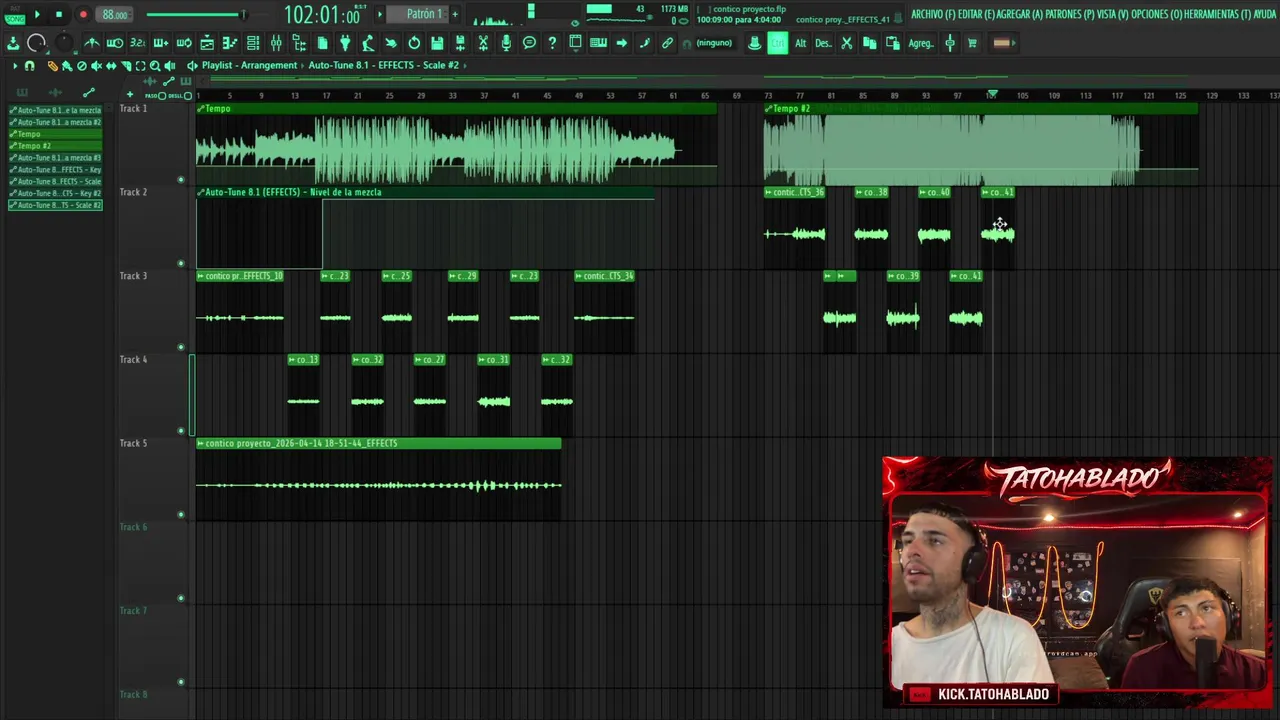
Task: Select the Mute tool in playlist toolbar
Action: pos(96,66)
